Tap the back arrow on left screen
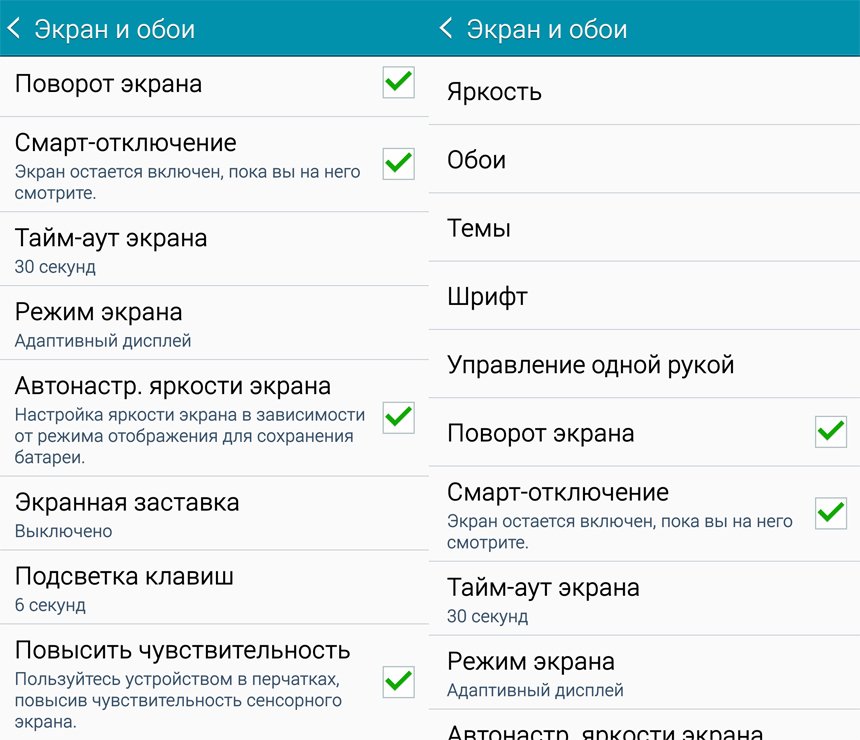This screenshot has width=860, height=740. click(x=14, y=28)
